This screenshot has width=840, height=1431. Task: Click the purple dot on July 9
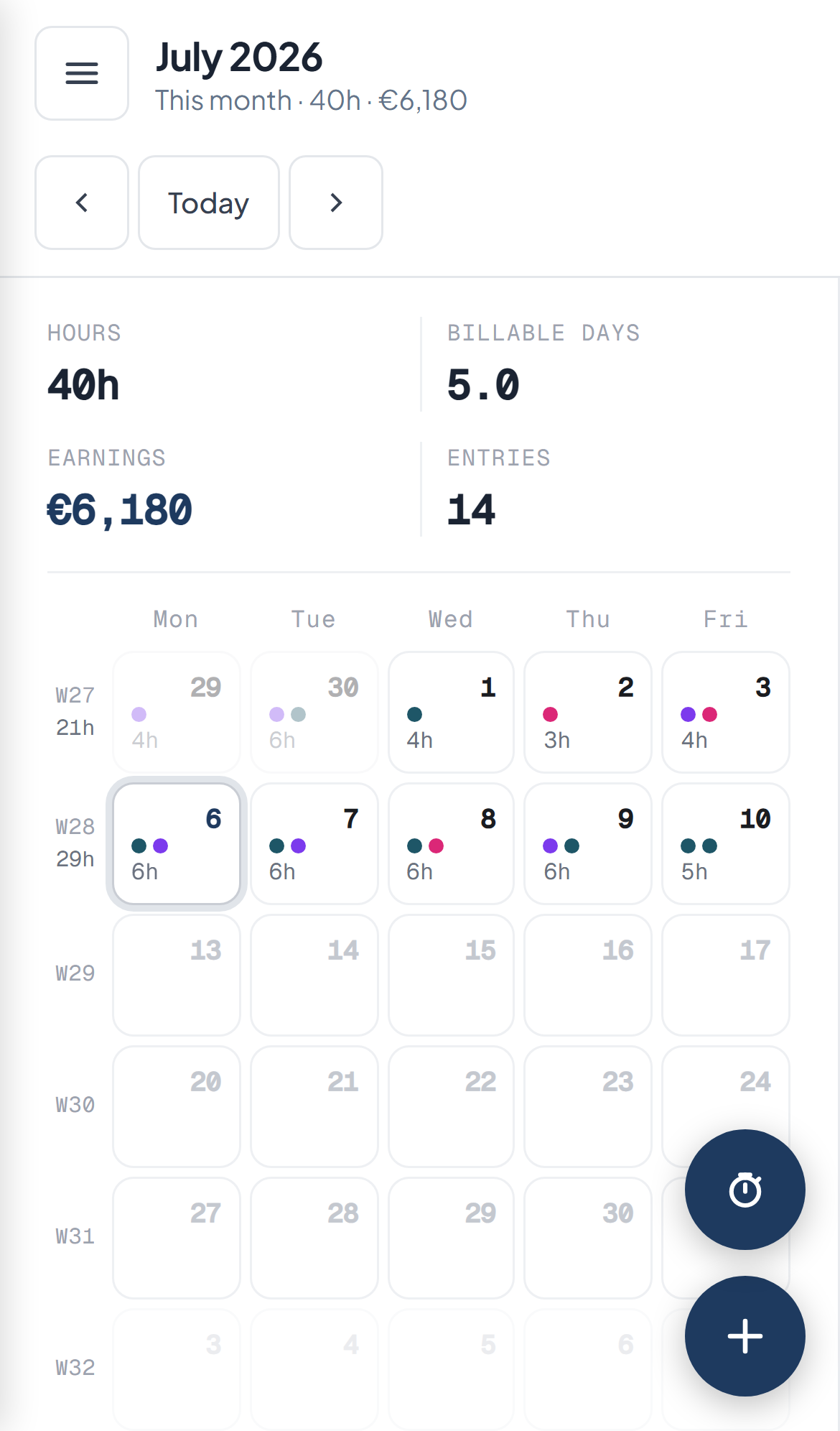pyautogui.click(x=551, y=846)
